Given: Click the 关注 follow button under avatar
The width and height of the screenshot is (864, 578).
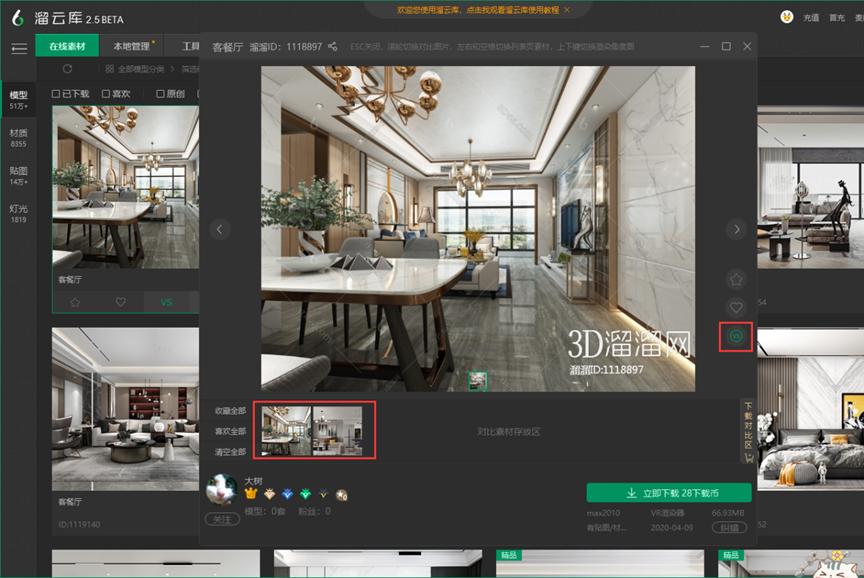Looking at the screenshot, I should (x=221, y=519).
